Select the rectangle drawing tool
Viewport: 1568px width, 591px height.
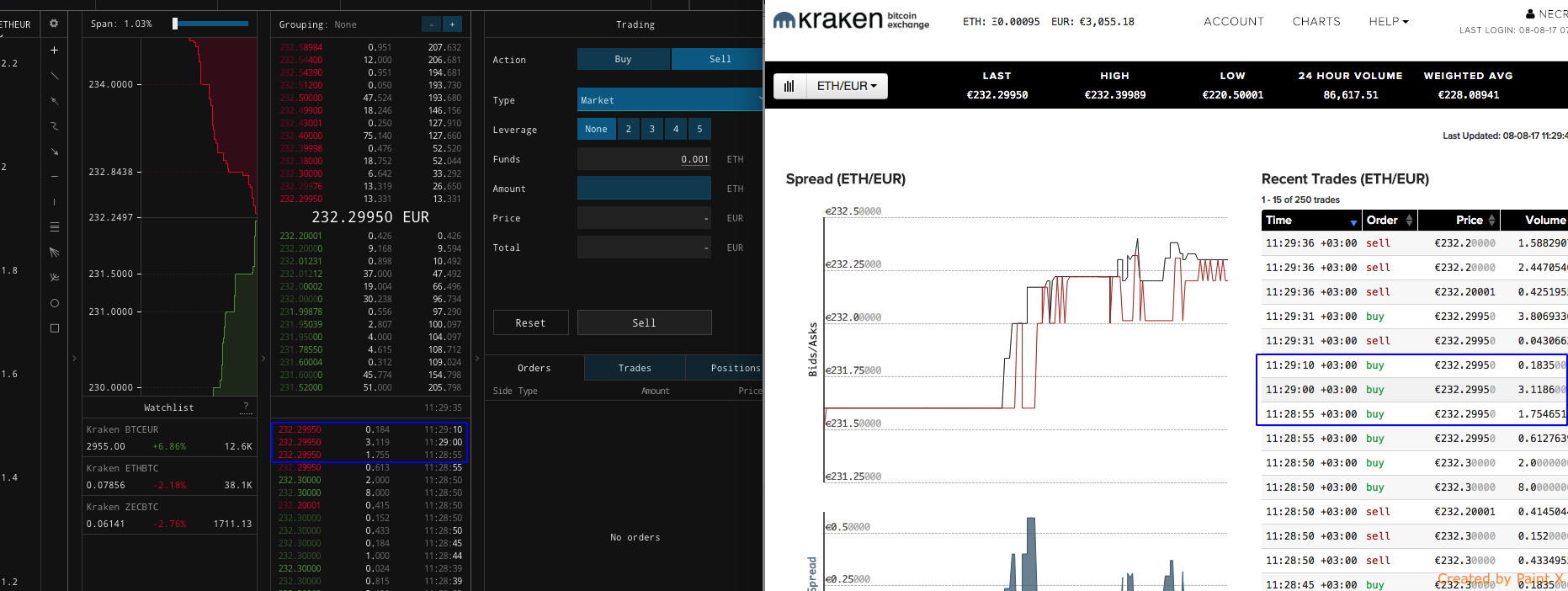coord(54,328)
